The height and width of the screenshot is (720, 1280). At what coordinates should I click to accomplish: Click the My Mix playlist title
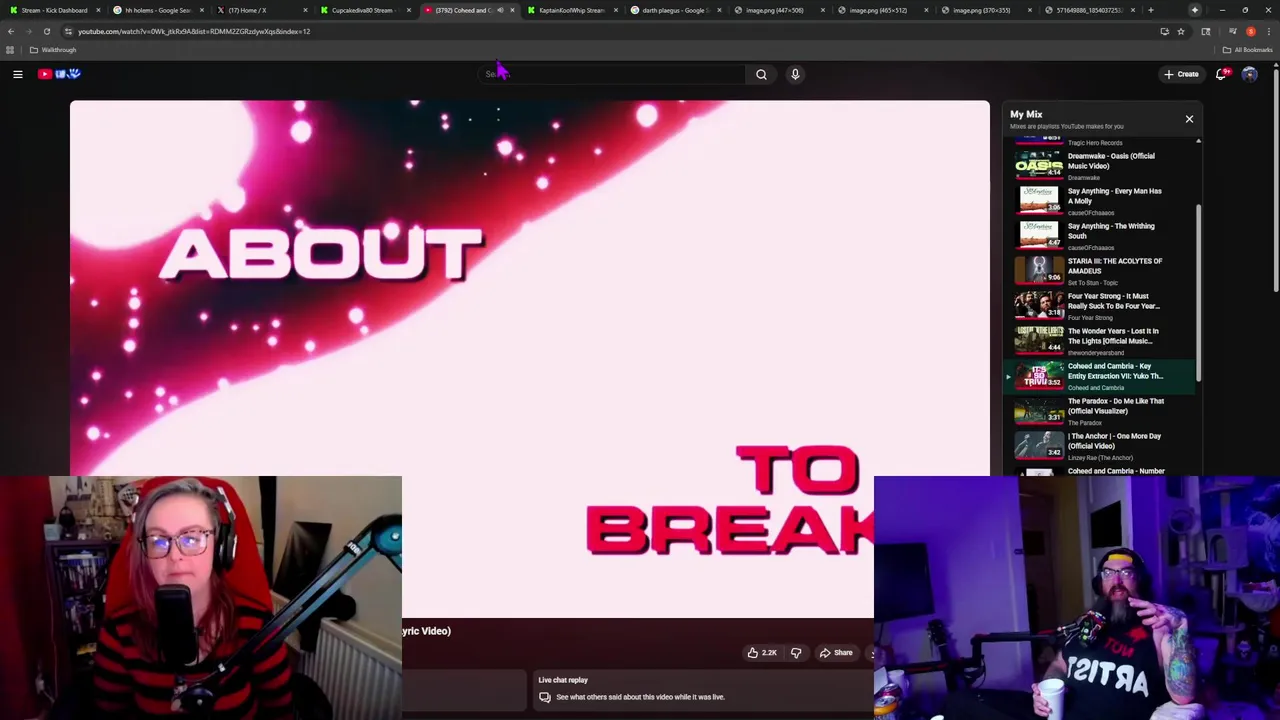(1026, 114)
